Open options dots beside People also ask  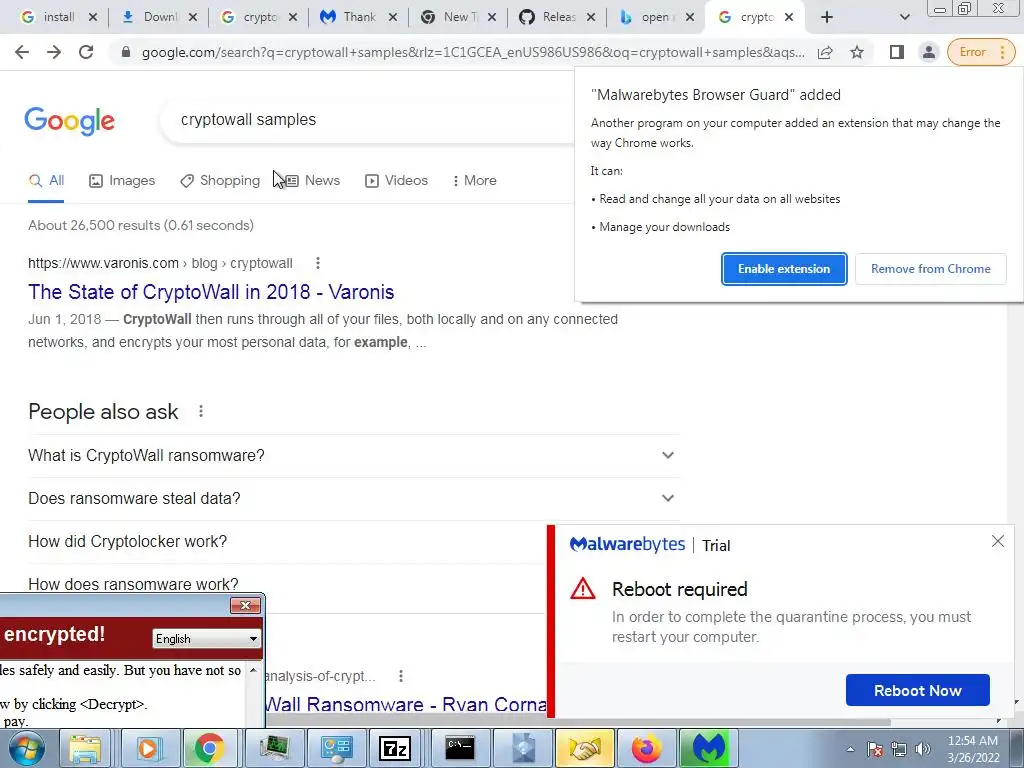[x=201, y=411]
